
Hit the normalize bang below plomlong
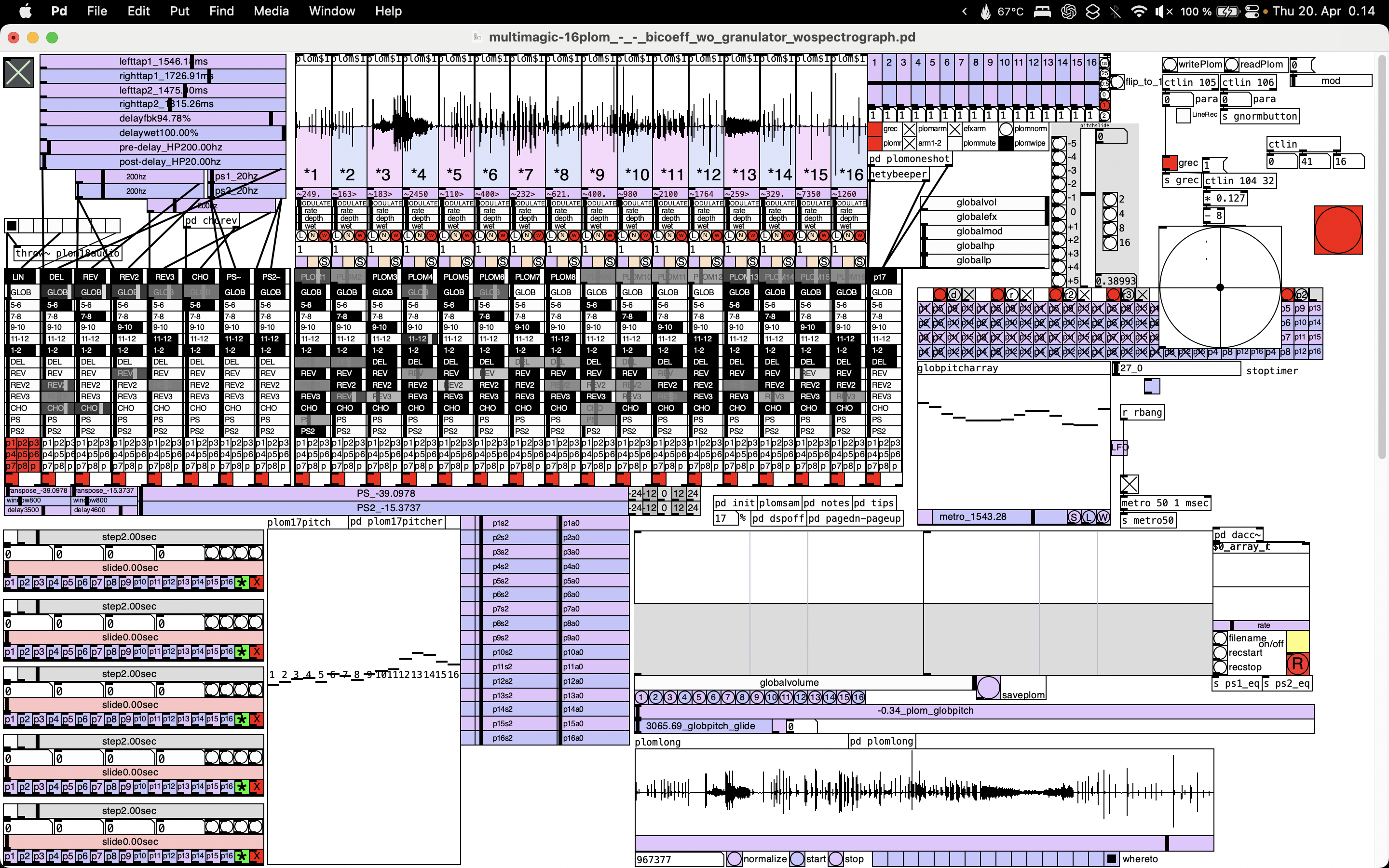[x=734, y=859]
